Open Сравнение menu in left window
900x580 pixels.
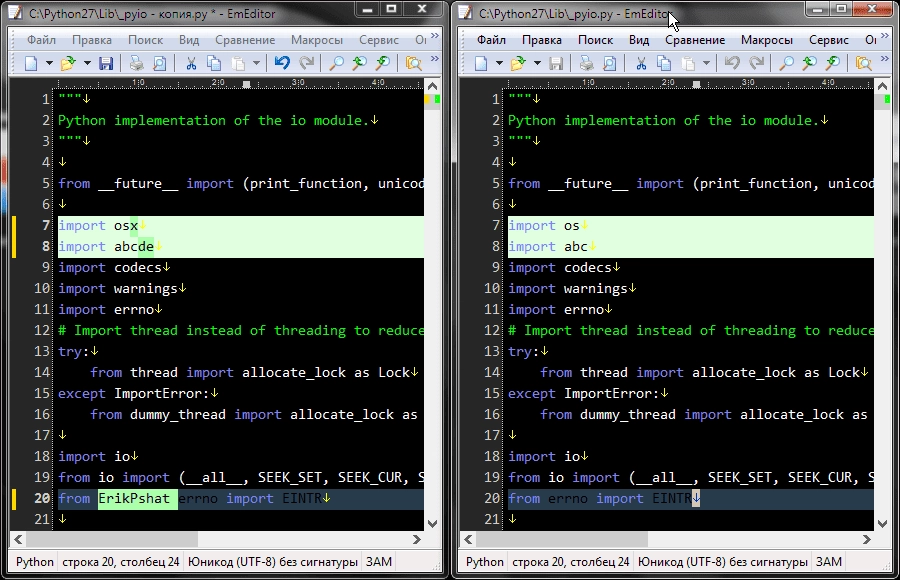[245, 40]
